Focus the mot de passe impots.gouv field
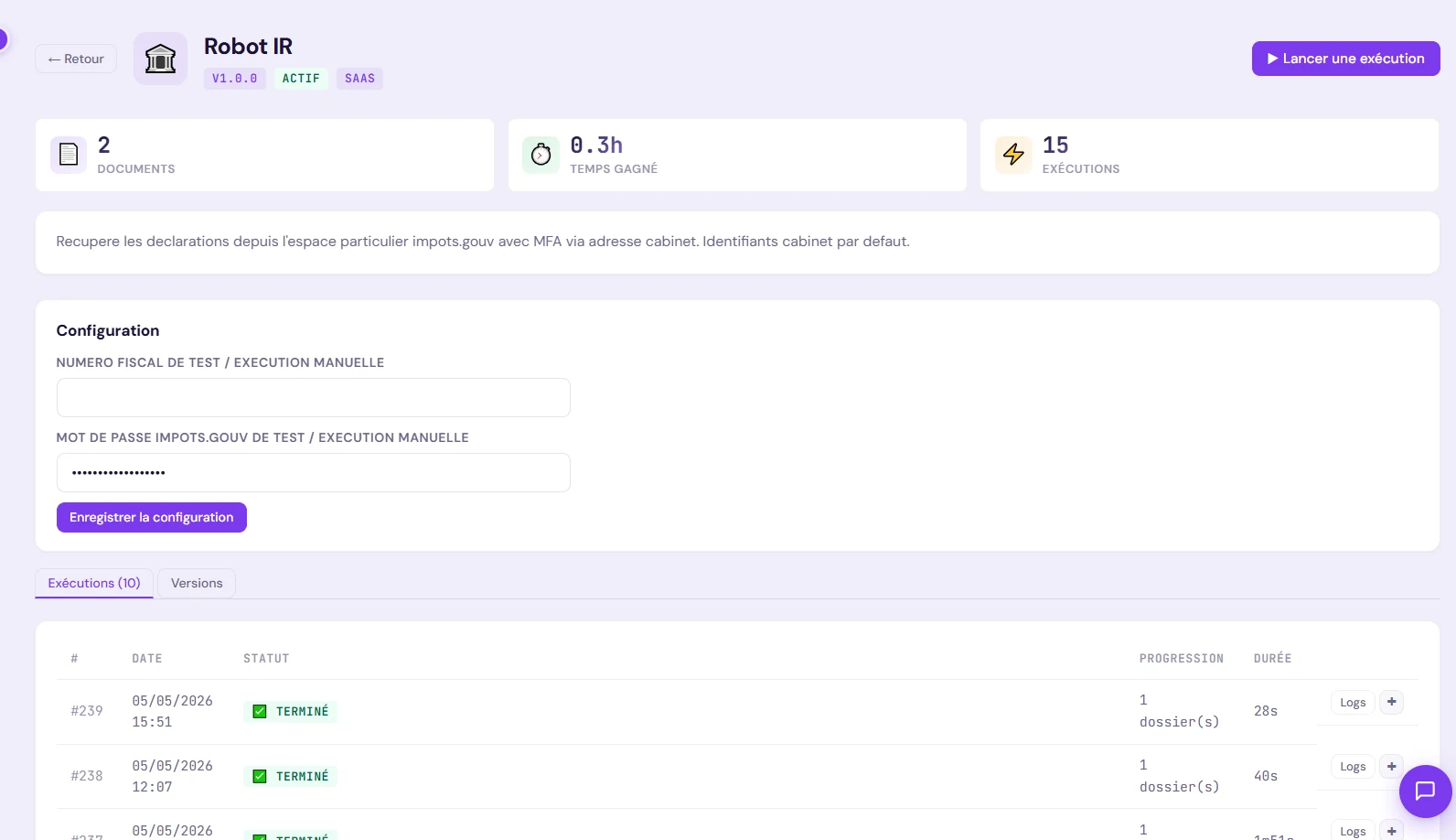Viewport: 1456px width, 840px height. point(314,472)
